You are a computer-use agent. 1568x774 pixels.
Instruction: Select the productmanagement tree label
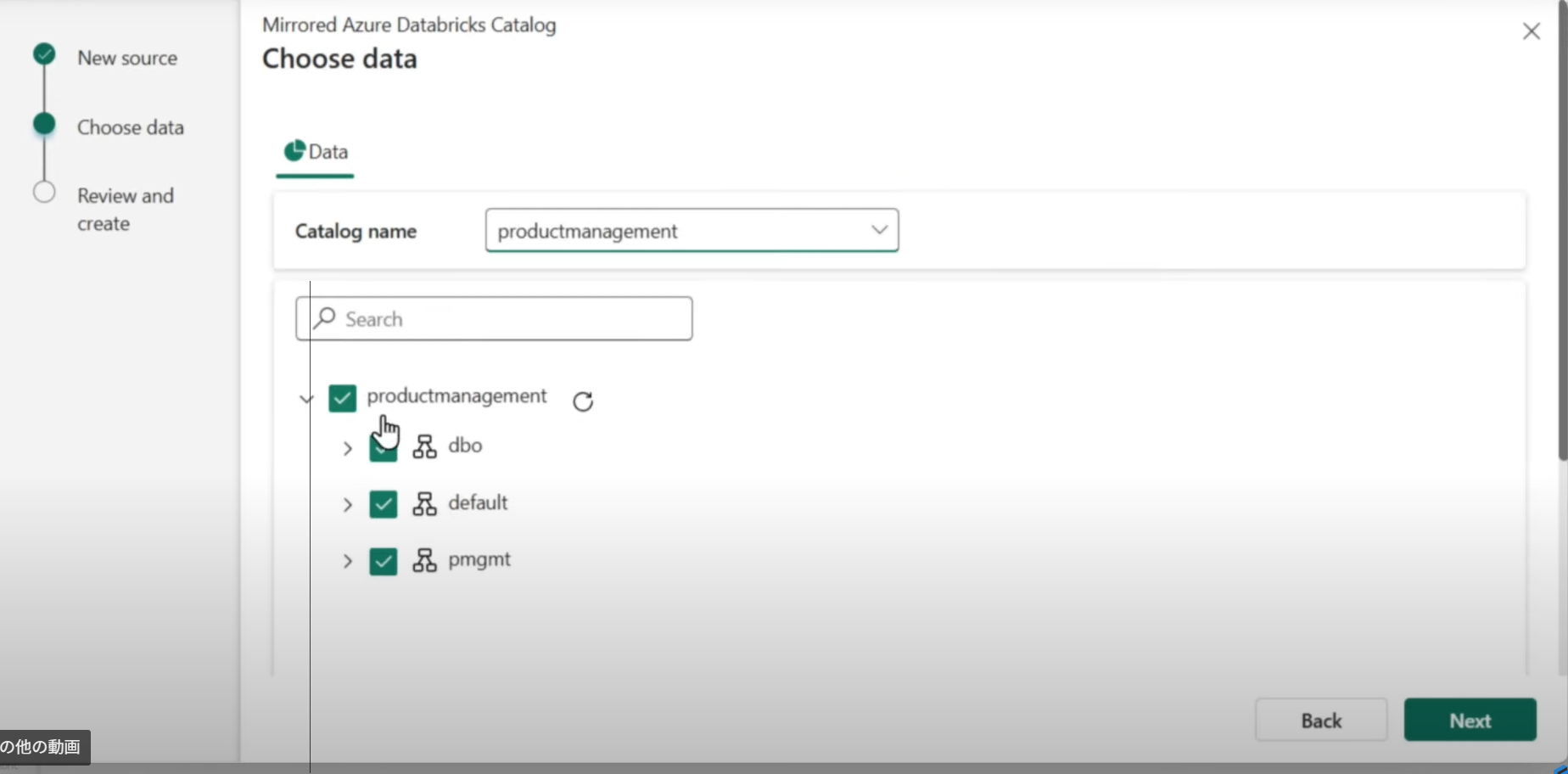tap(456, 395)
